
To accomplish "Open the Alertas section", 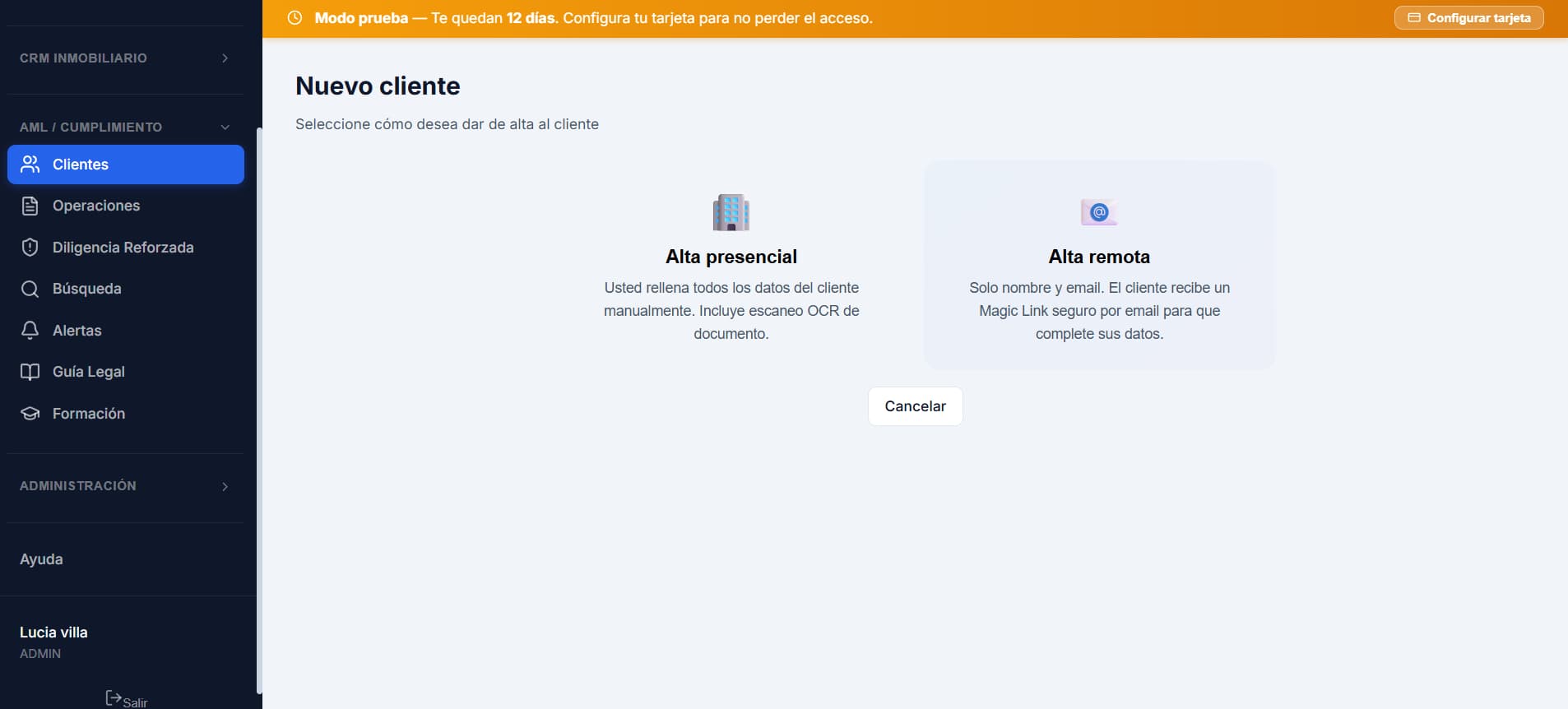I will pyautogui.click(x=126, y=331).
